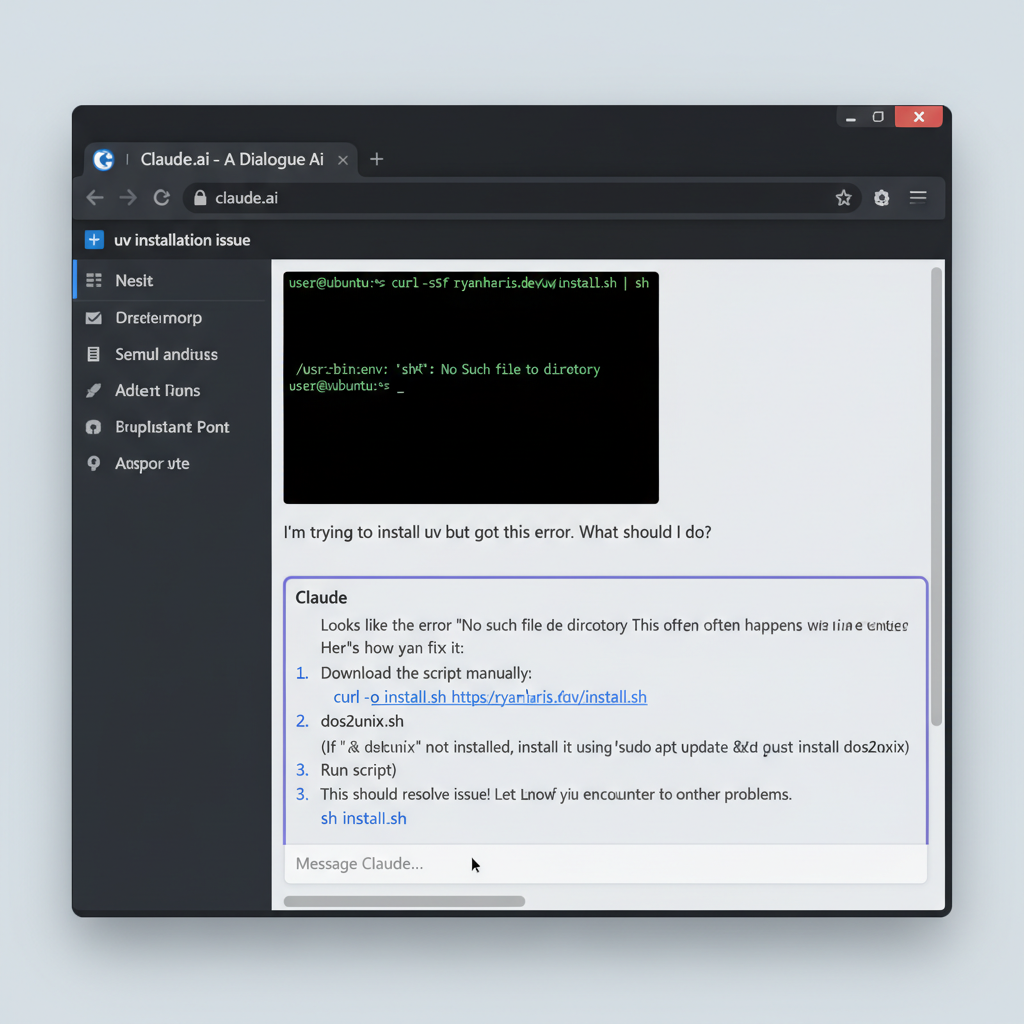Focus the claude.ai address bar
Screen dimensions: 1024x1024
[522, 198]
